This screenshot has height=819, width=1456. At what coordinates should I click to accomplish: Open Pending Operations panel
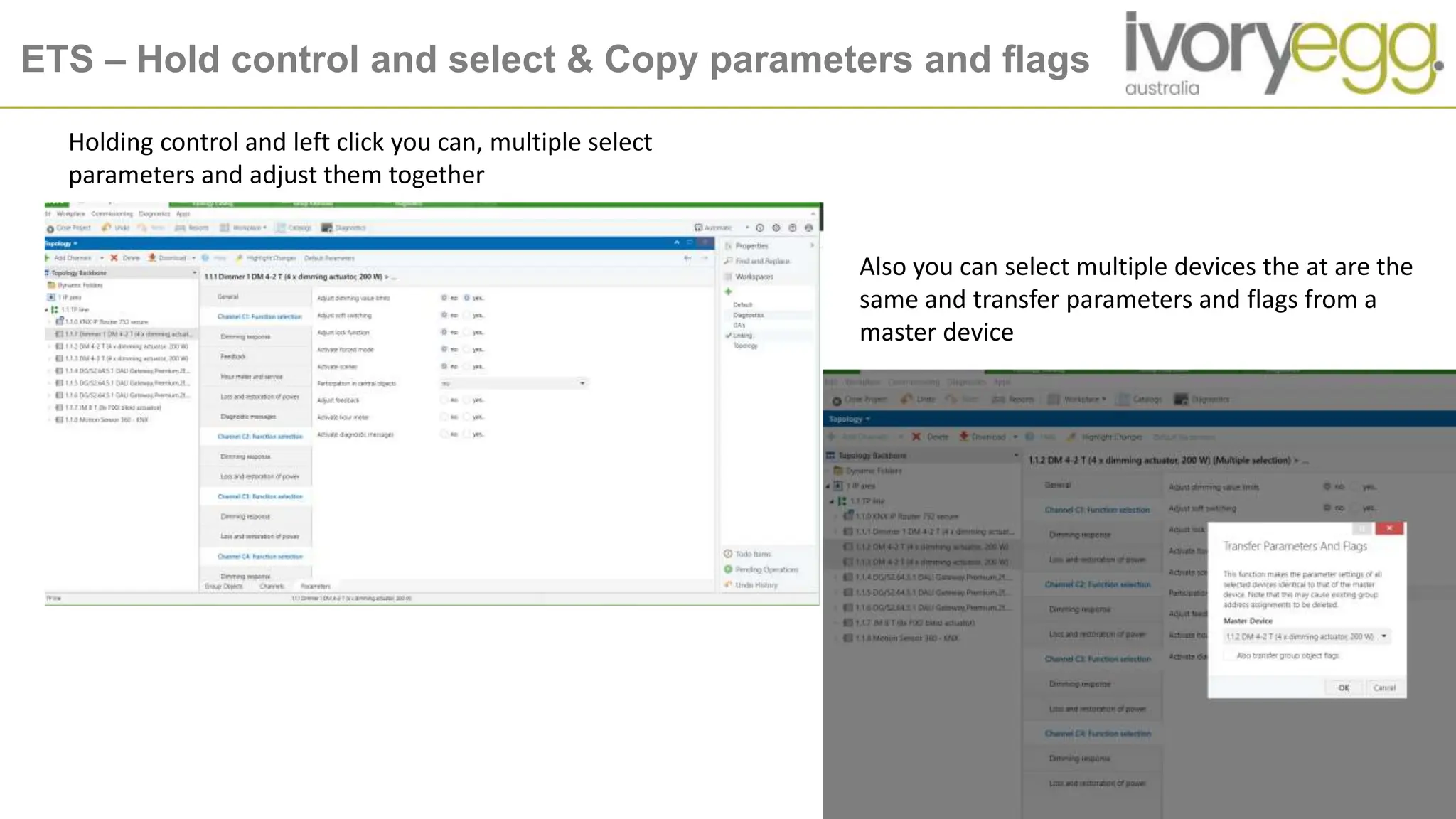[761, 569]
